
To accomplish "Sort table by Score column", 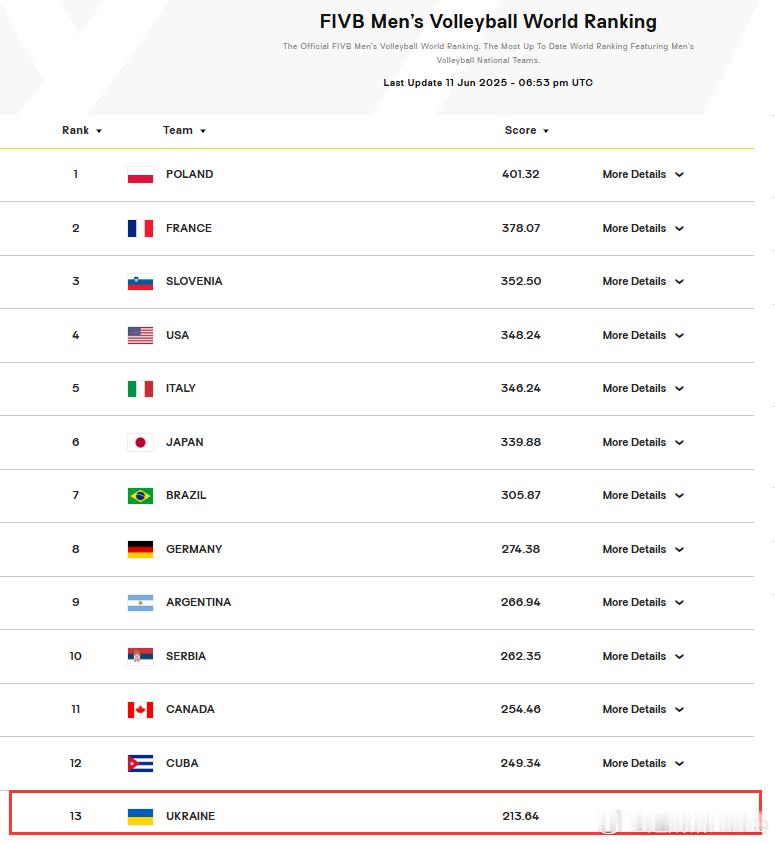I will tap(526, 131).
